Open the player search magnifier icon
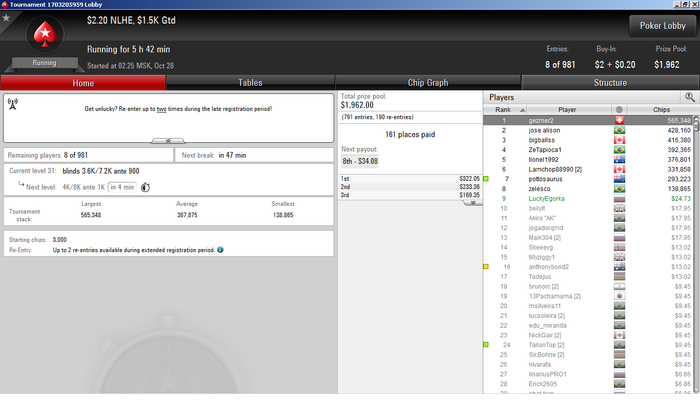 690,97
